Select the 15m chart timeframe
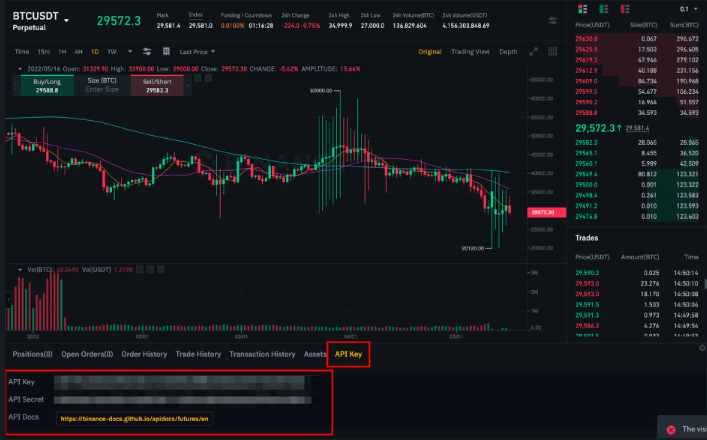The image size is (707, 440). point(44,51)
